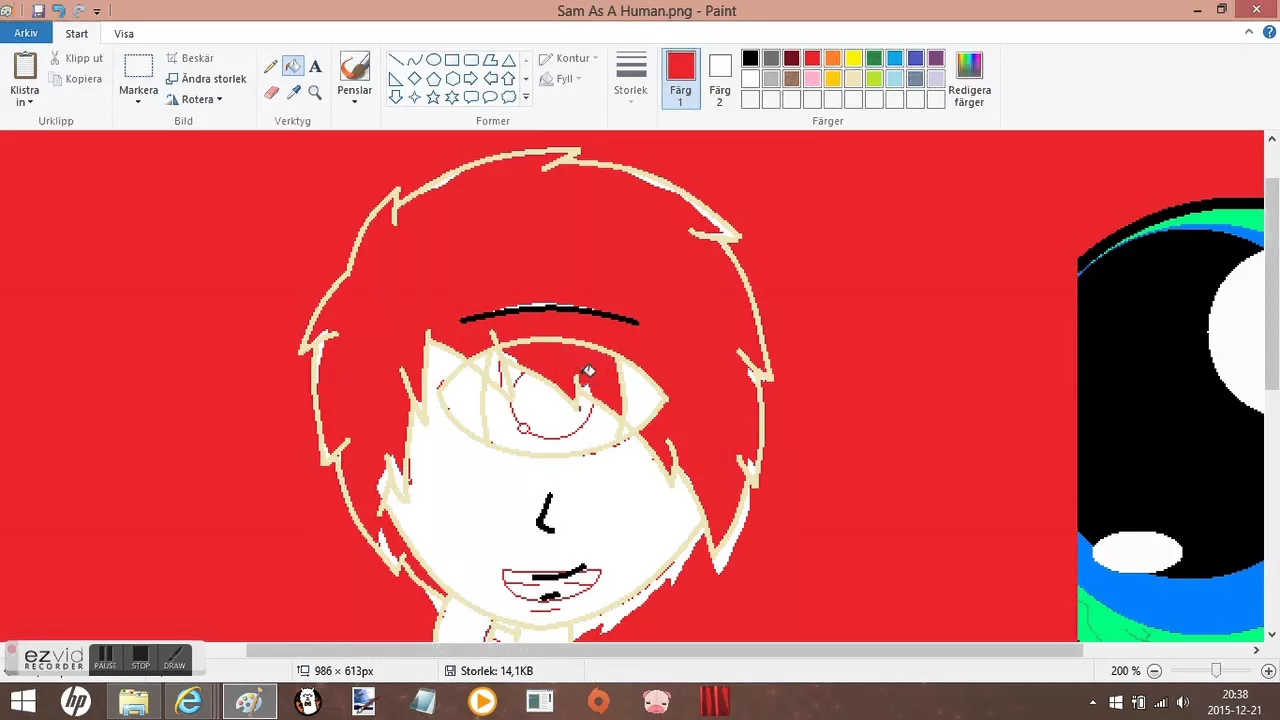Screen dimensions: 1280x720
Task: Switch to the Start tab
Action: 77,33
